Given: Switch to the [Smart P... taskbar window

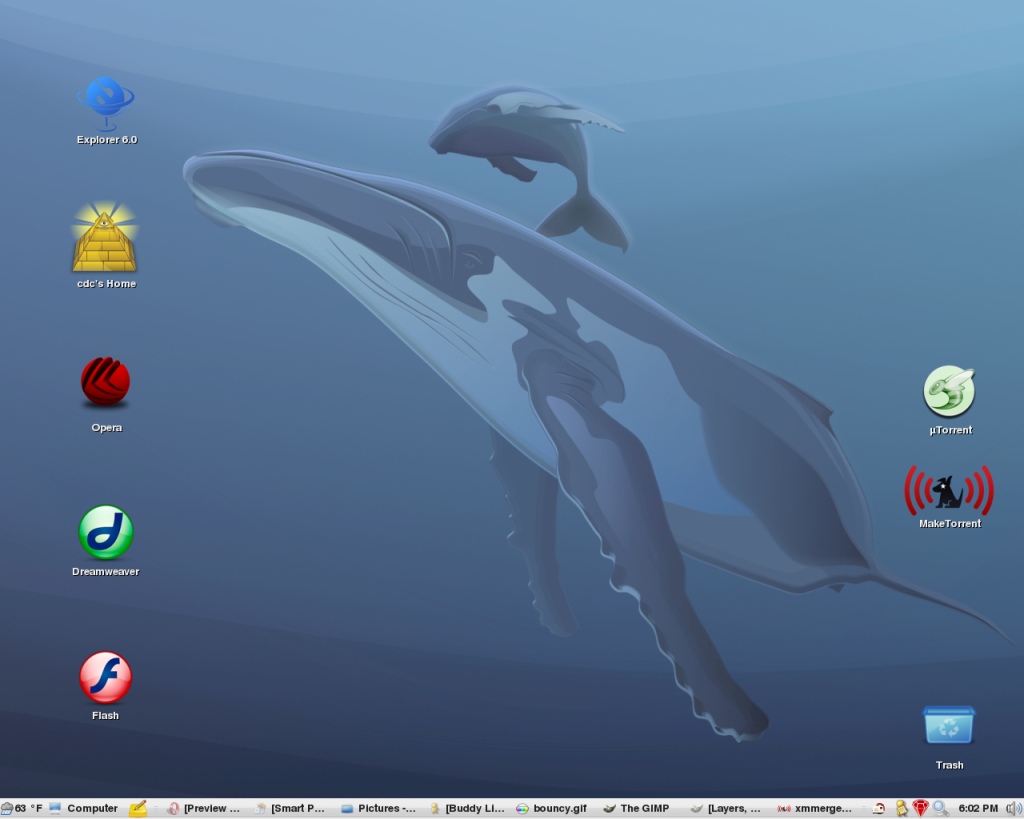Looking at the screenshot, I should [289, 809].
